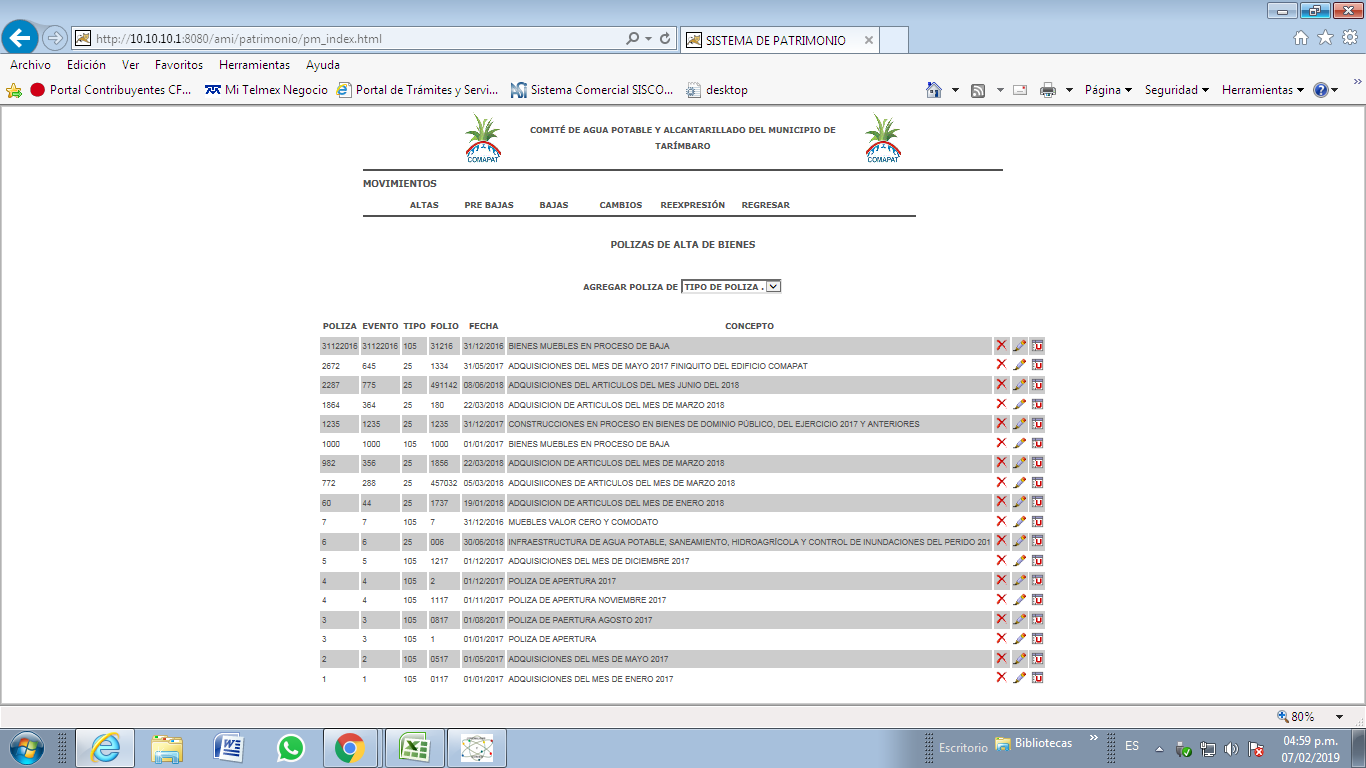The image size is (1366, 768).
Task: Open detail icon for ADQUISICIONES DEL MES DE ENERO 2017
Action: click(x=1037, y=678)
